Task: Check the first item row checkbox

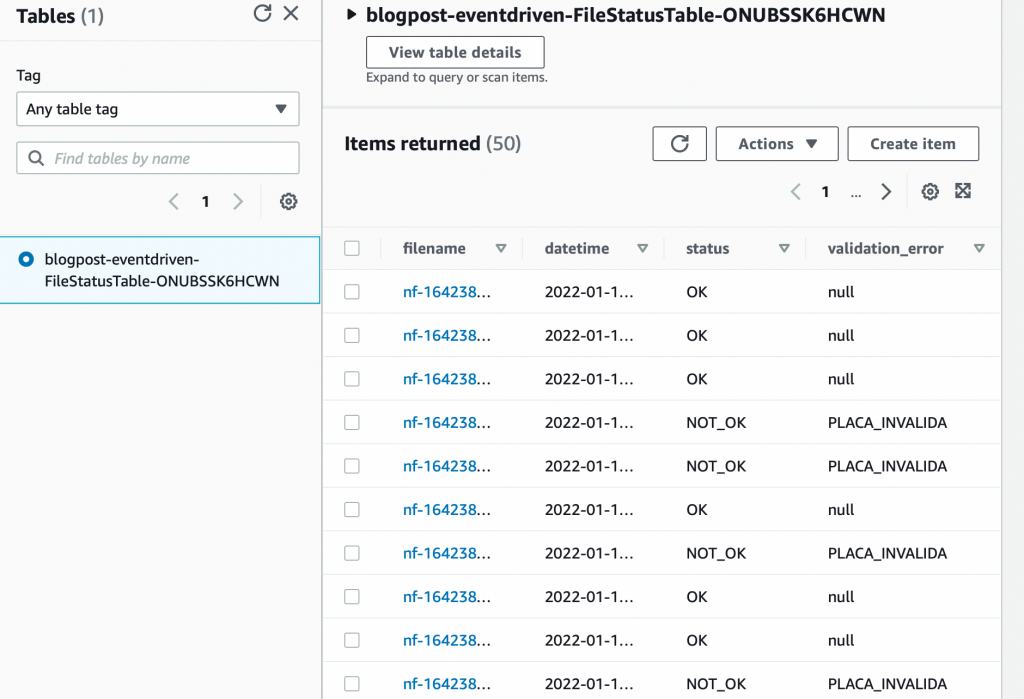Action: [352, 292]
